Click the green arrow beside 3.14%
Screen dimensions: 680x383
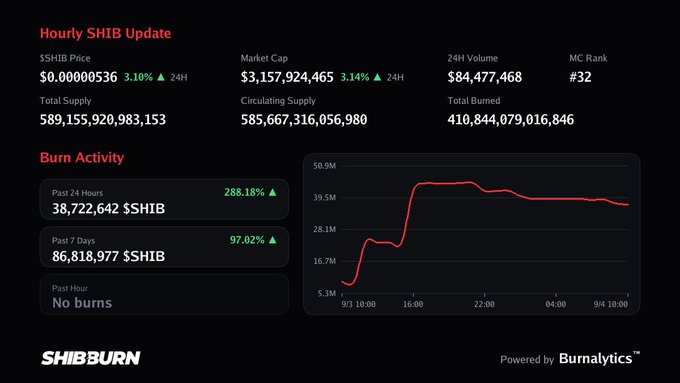(377, 77)
